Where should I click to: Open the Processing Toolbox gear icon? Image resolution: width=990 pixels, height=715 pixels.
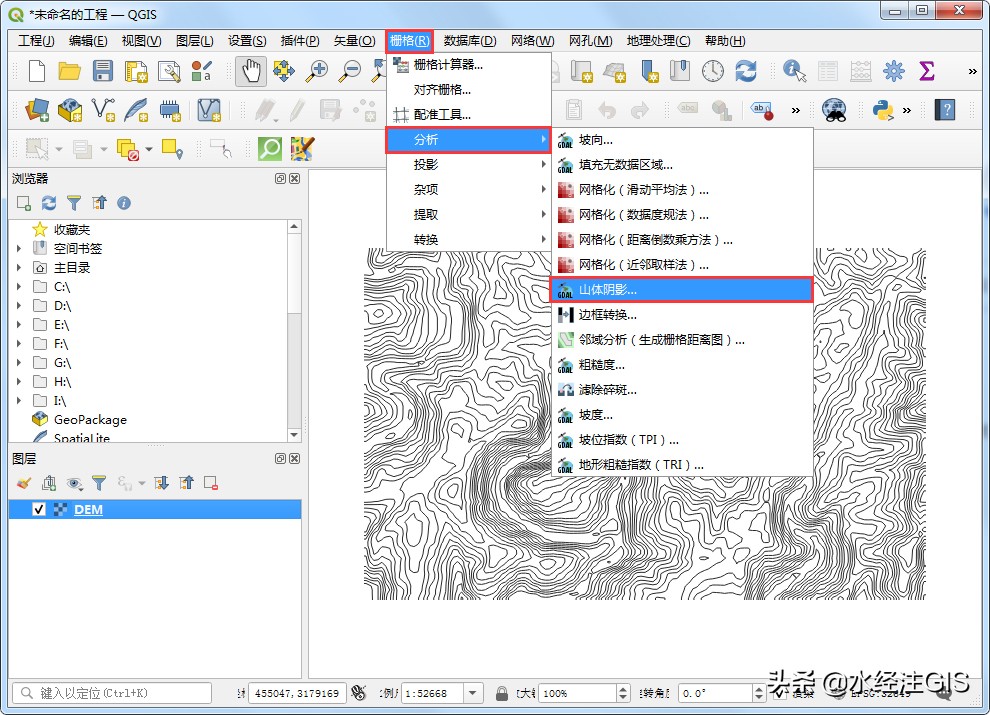(x=893, y=71)
